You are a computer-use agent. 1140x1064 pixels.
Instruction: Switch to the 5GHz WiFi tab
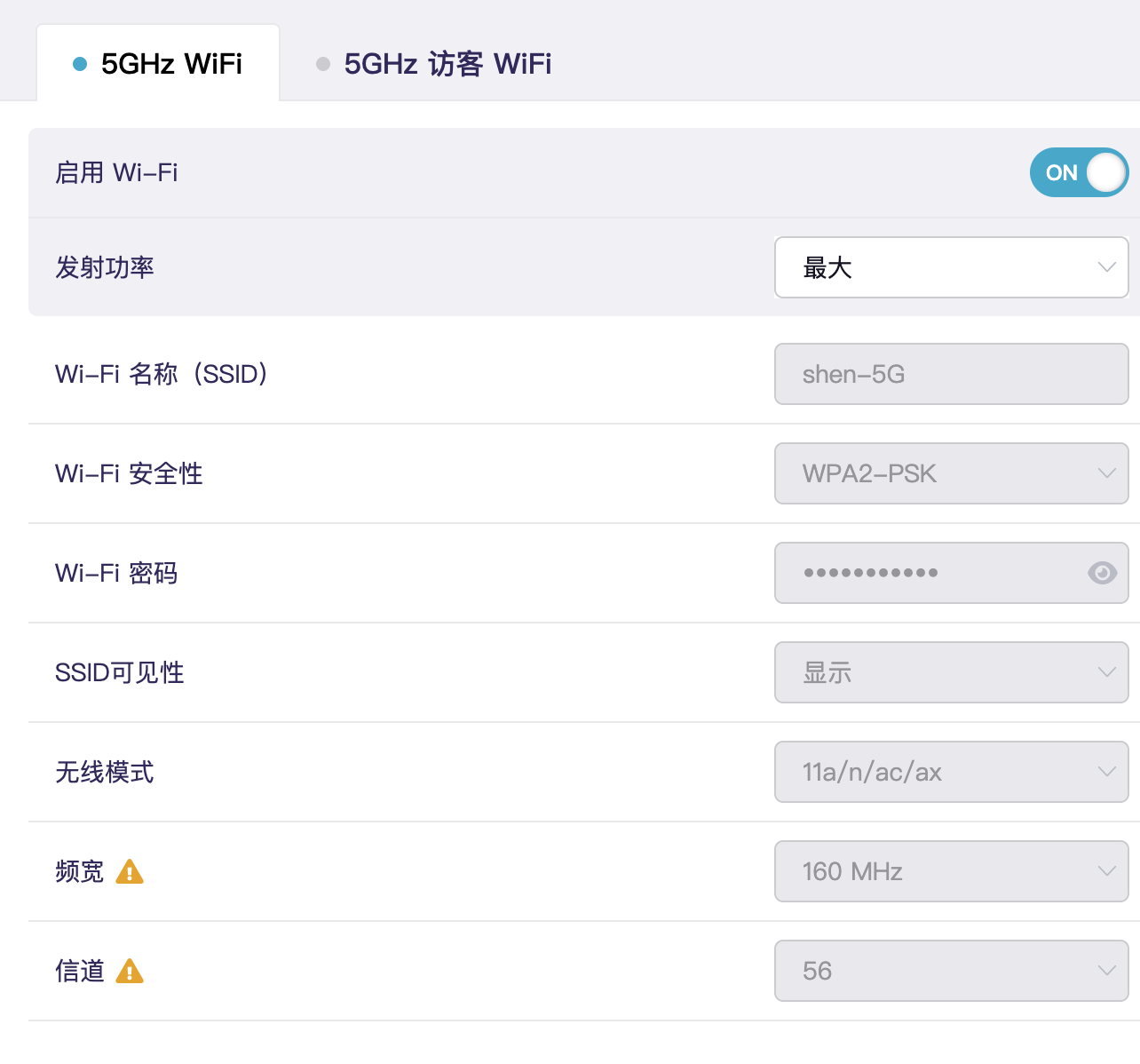pos(170,64)
